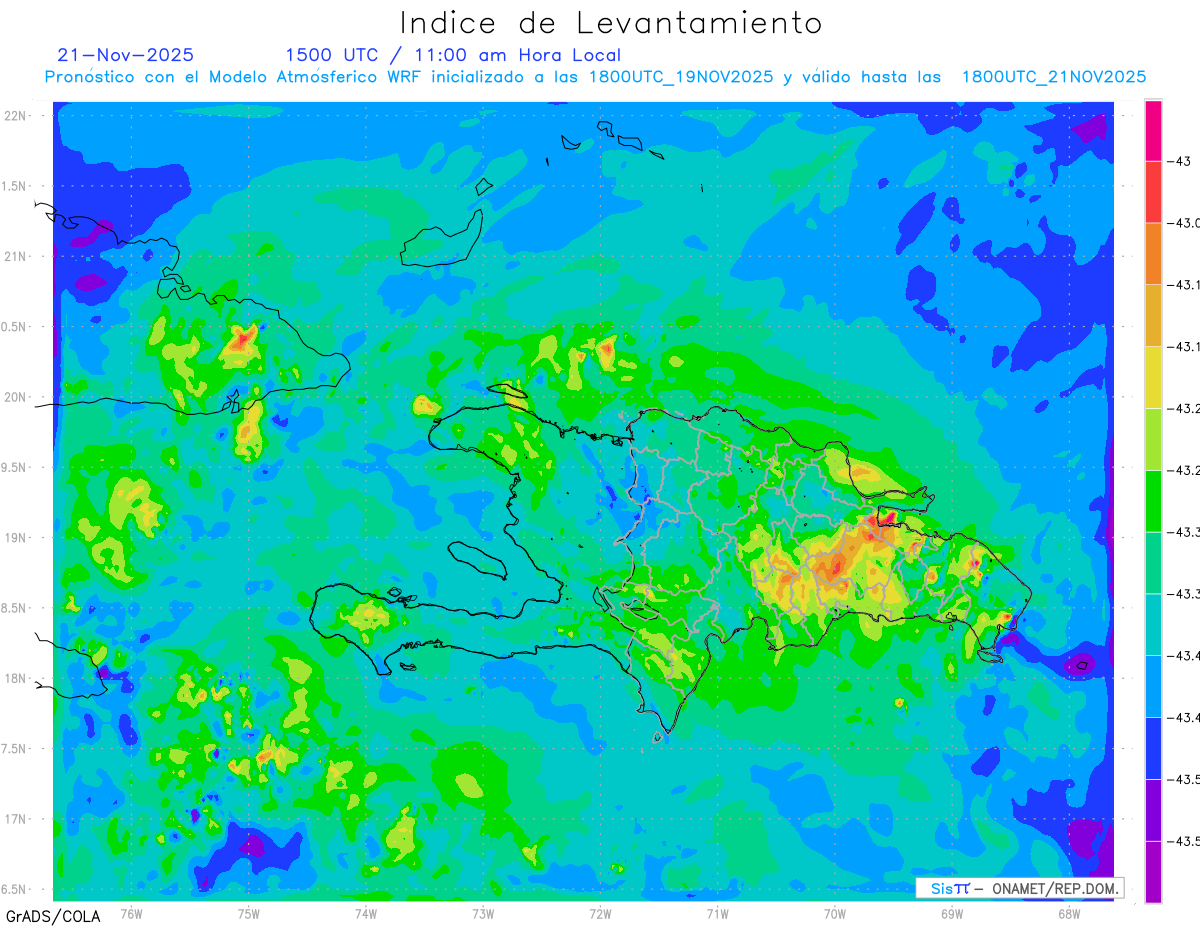
Task: Select the pure green legend swatch
Action: tap(1153, 501)
